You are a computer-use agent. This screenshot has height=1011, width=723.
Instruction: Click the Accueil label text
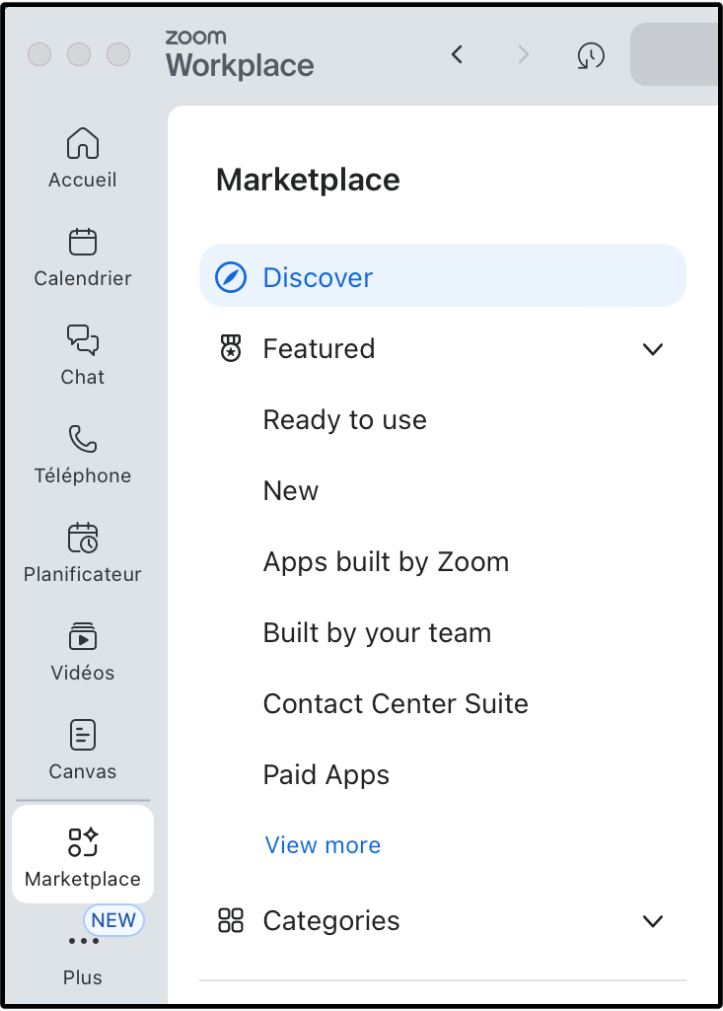(x=83, y=180)
